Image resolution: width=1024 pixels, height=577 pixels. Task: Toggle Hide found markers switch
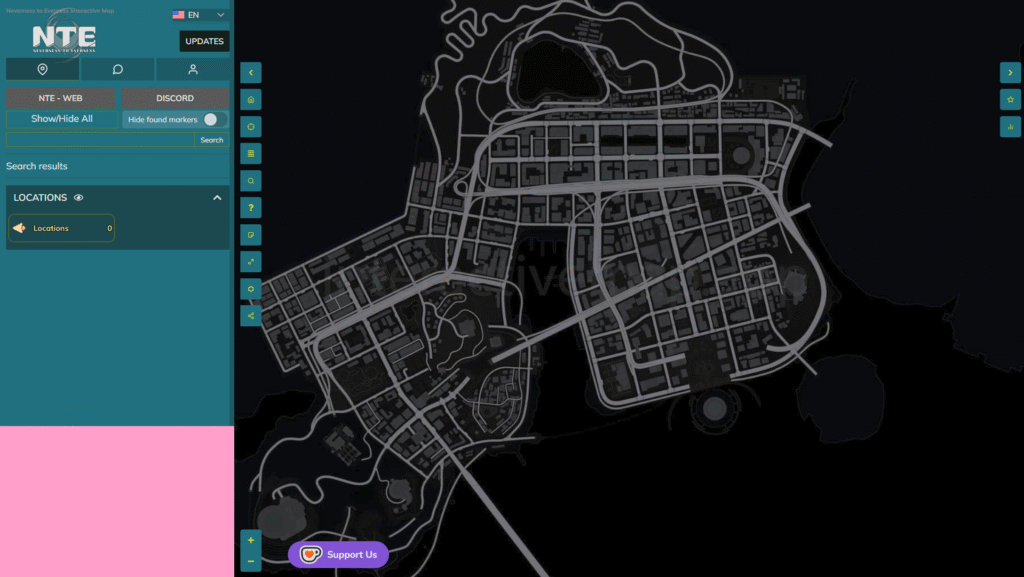[214, 119]
